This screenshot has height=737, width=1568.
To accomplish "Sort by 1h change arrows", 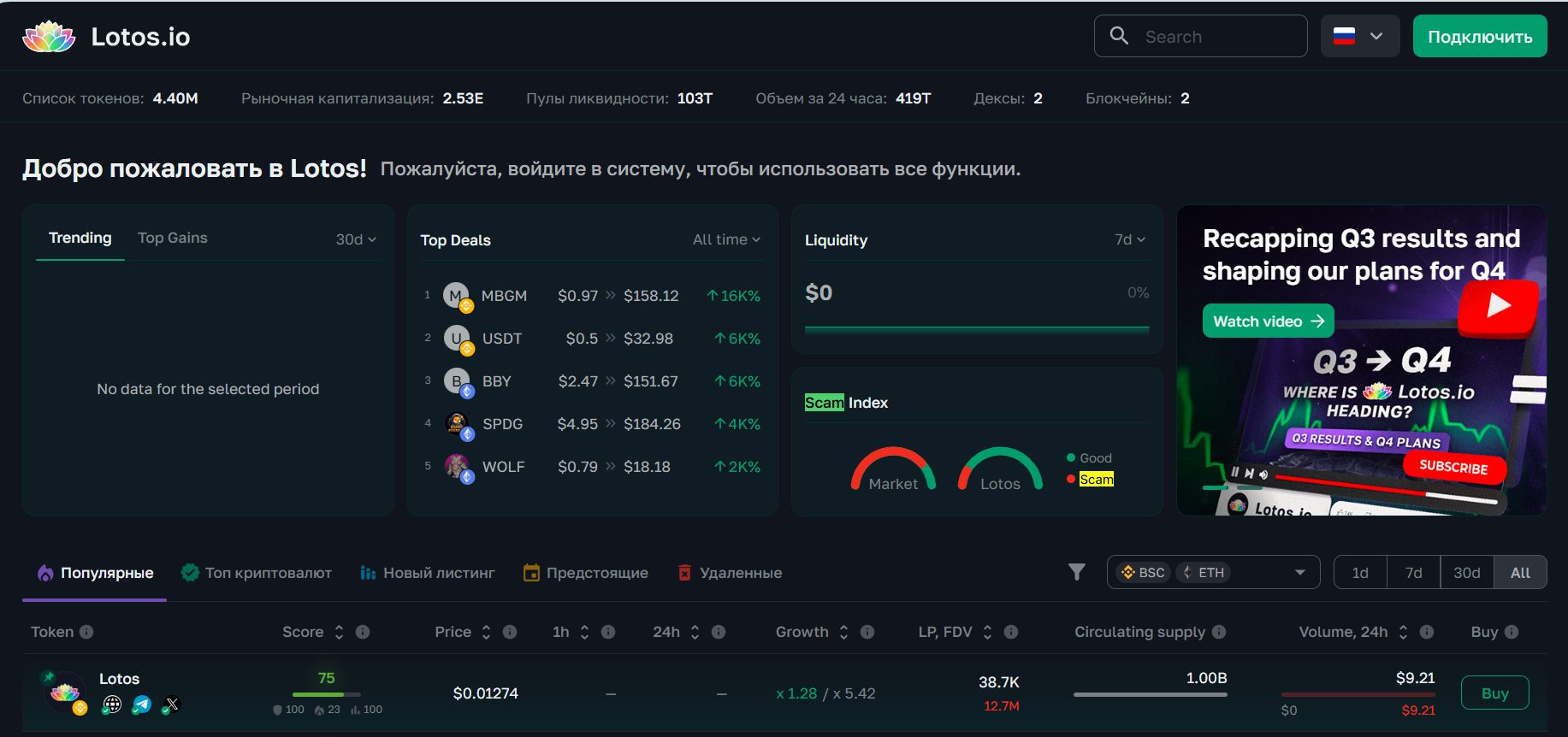I will click(584, 632).
